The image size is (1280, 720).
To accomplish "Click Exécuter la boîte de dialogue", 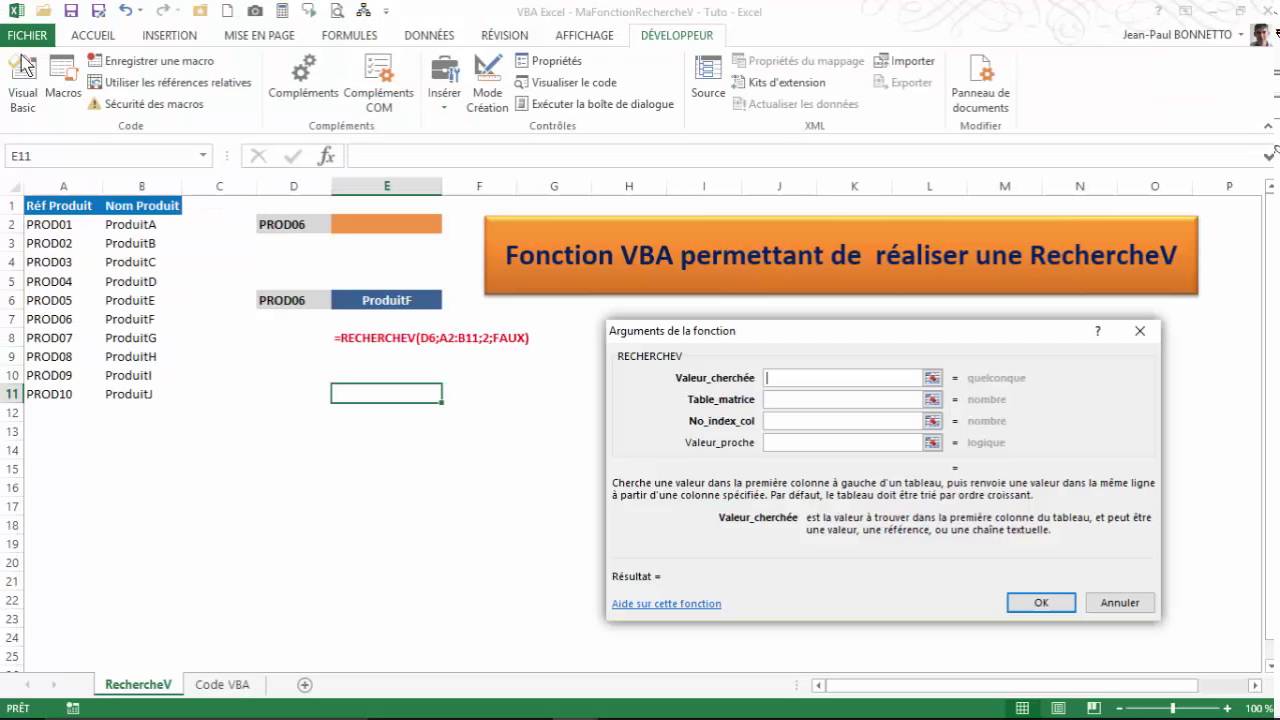I will [x=594, y=104].
